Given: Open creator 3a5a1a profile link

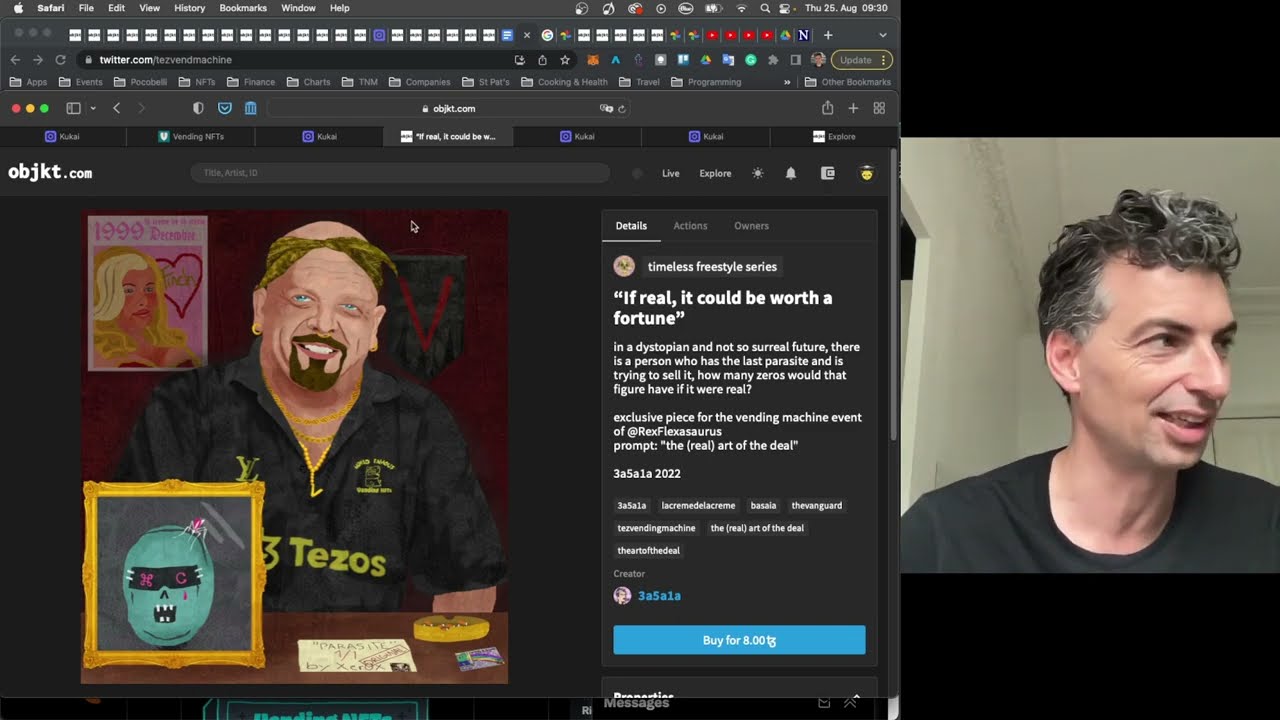Looking at the screenshot, I should [x=659, y=596].
